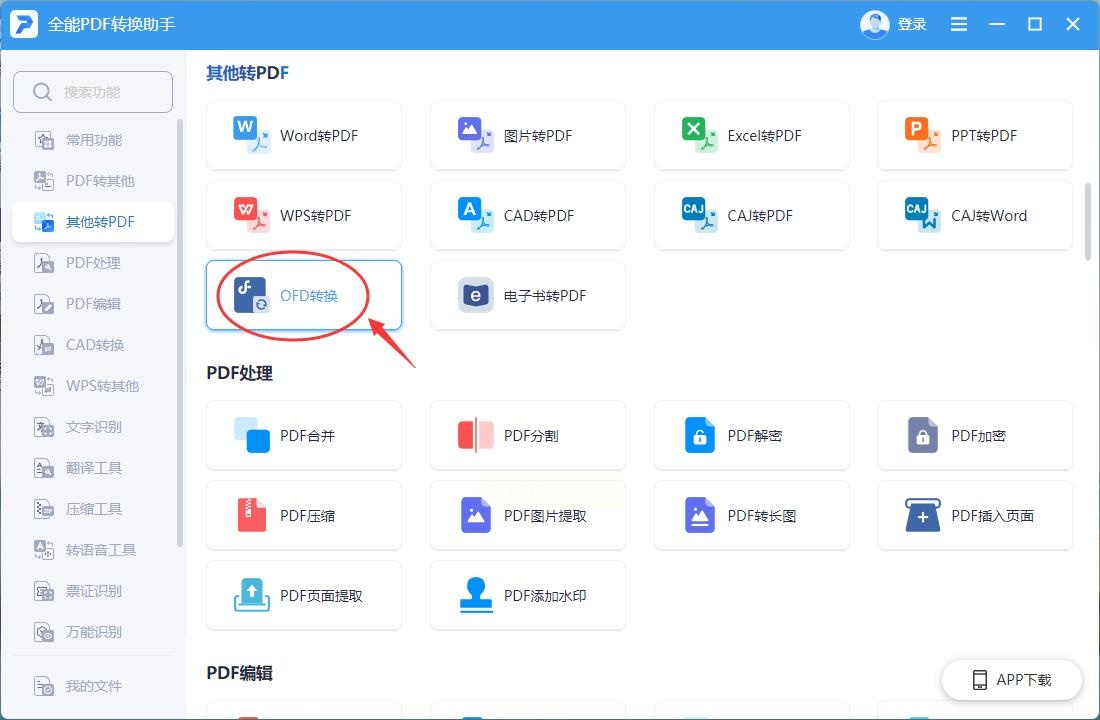The image size is (1100, 720).
Task: Click the 登录 login link
Action: pos(912,25)
